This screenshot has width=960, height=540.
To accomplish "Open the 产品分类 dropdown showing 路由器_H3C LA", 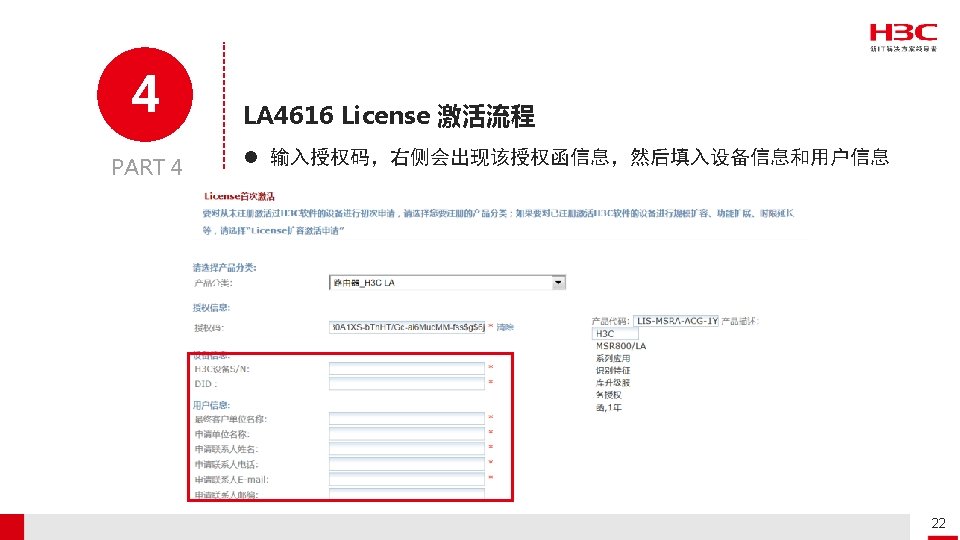I will click(x=447, y=283).
